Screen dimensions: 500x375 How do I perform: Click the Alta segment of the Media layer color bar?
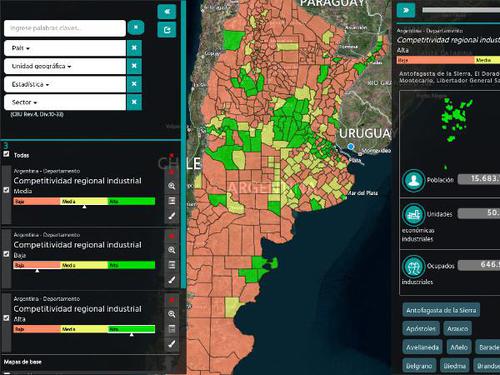[x=131, y=201]
